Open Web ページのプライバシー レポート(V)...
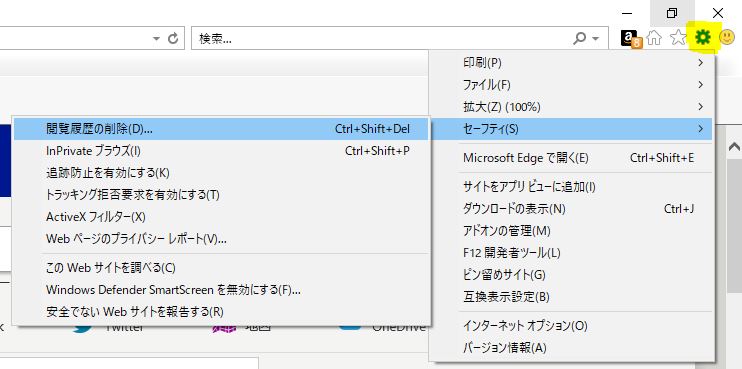Image resolution: width=742 pixels, height=369 pixels. point(221,239)
